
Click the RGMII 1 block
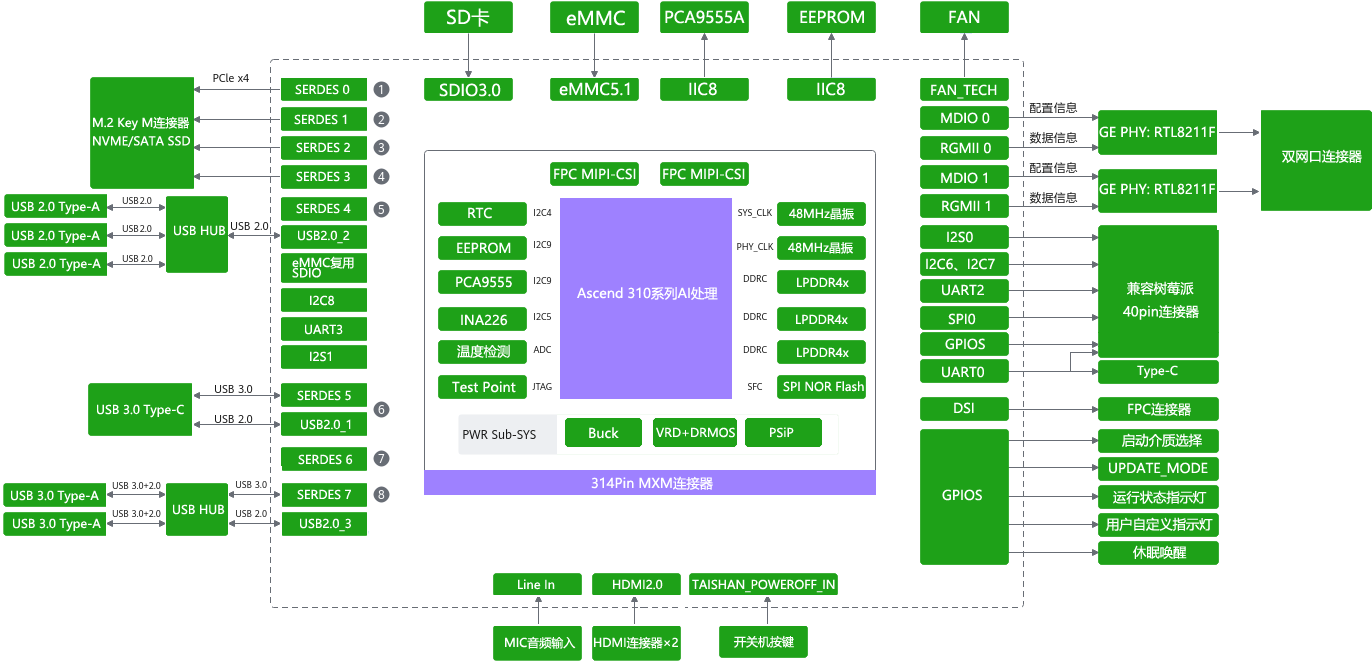coord(964,206)
